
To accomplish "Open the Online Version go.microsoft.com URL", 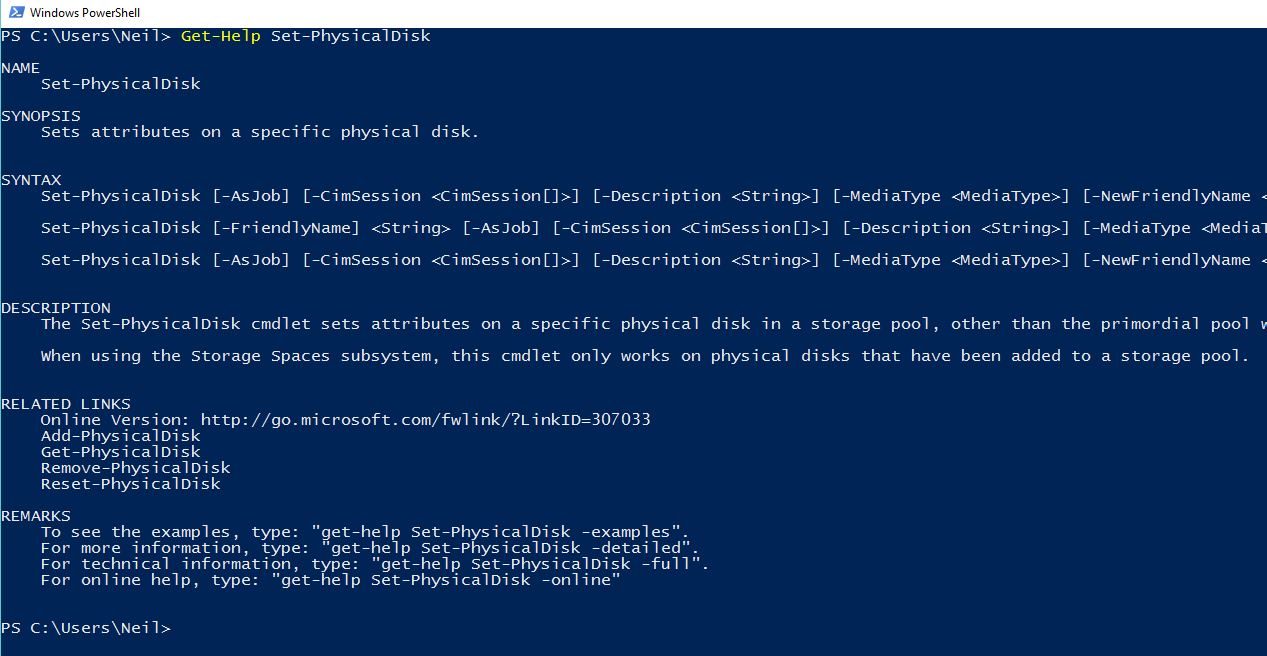I will [x=425, y=420].
